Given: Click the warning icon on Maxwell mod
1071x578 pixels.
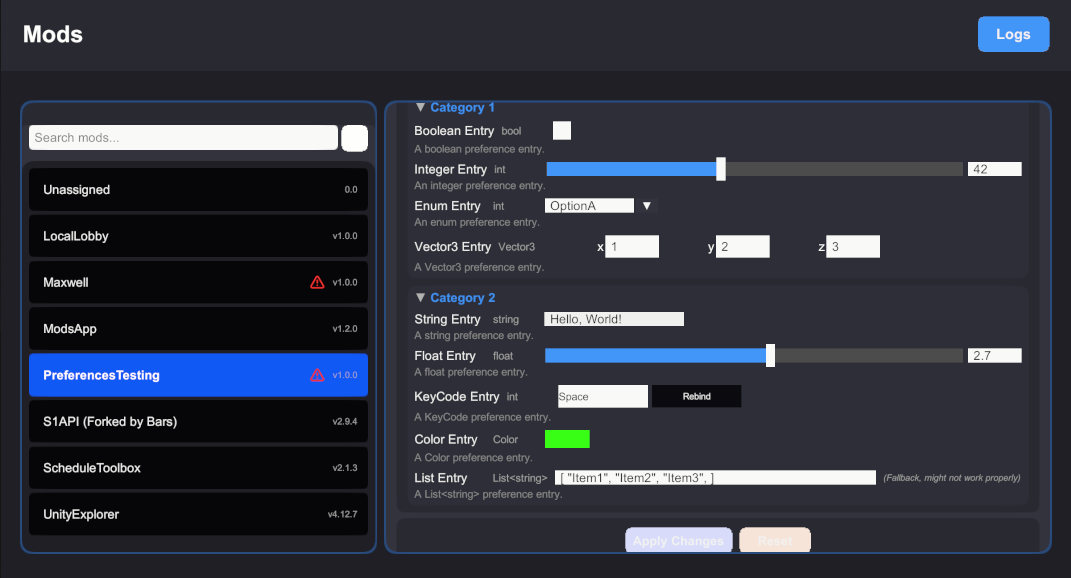Looking at the screenshot, I should click(317, 282).
